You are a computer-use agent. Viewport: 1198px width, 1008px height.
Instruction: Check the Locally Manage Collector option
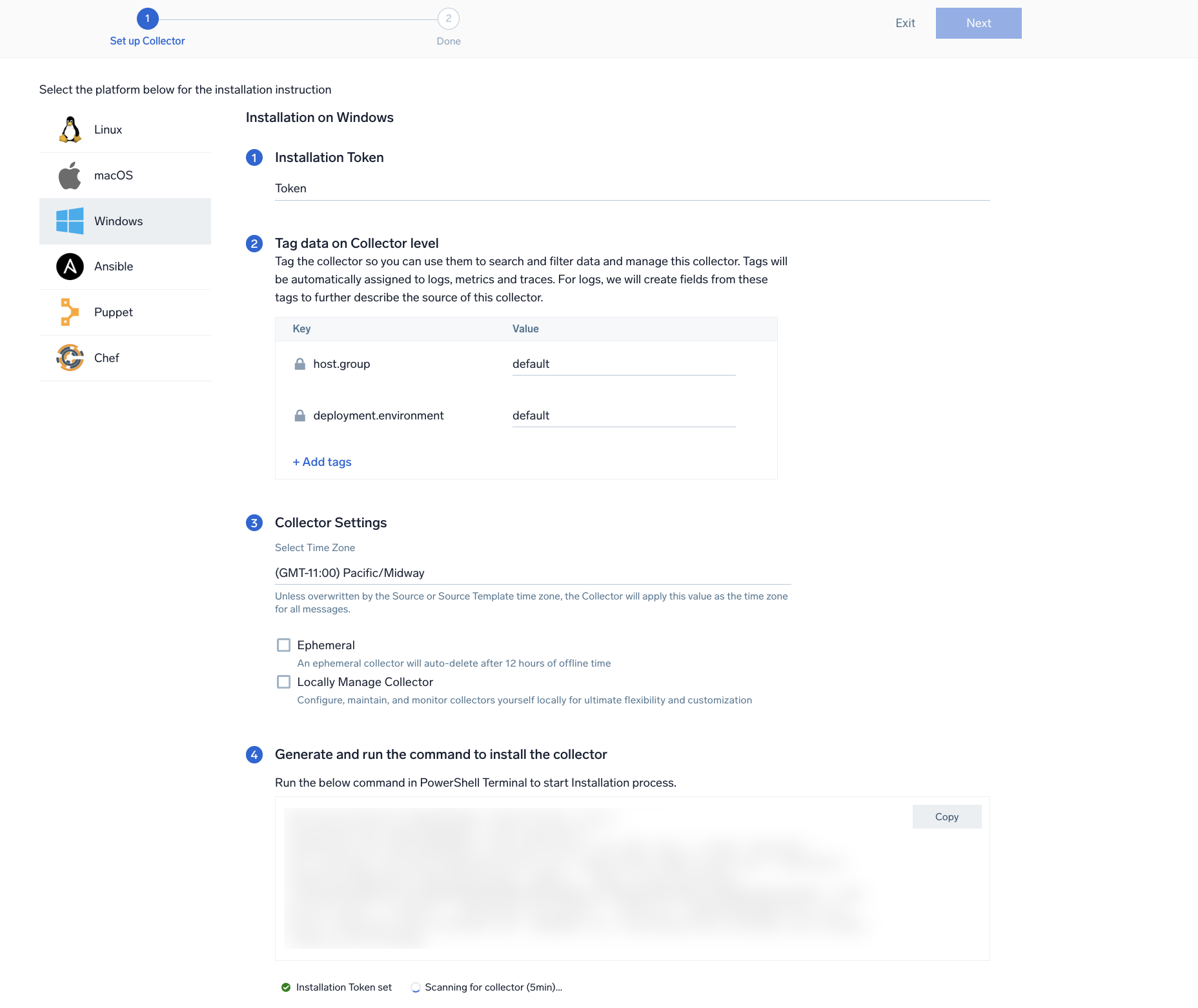(x=283, y=682)
